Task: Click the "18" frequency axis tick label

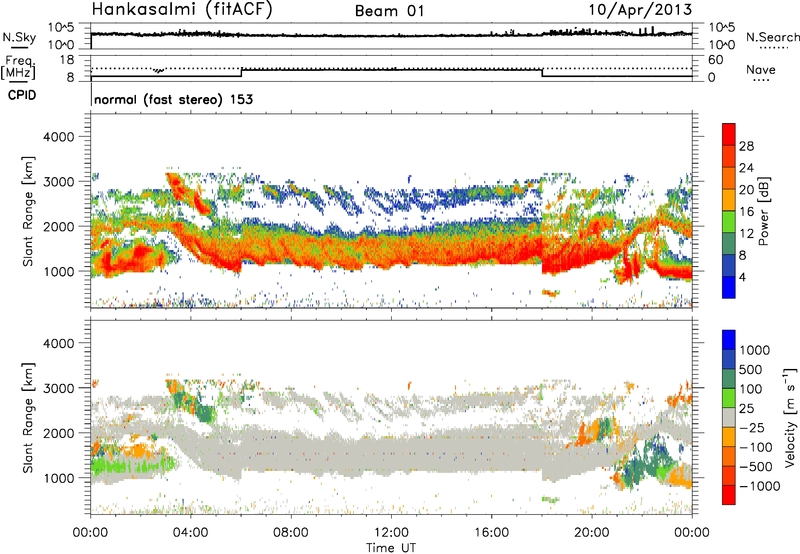Action: point(67,60)
